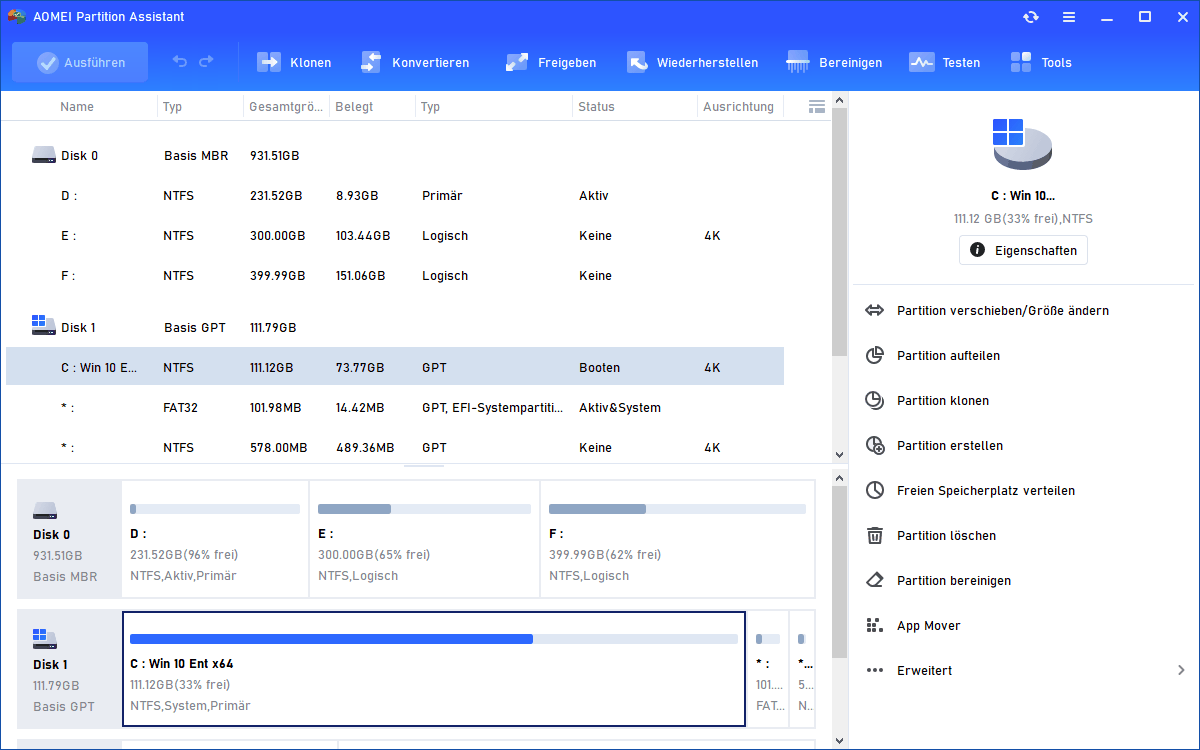
Task: Choose Partition bereinigen
Action: (x=954, y=581)
